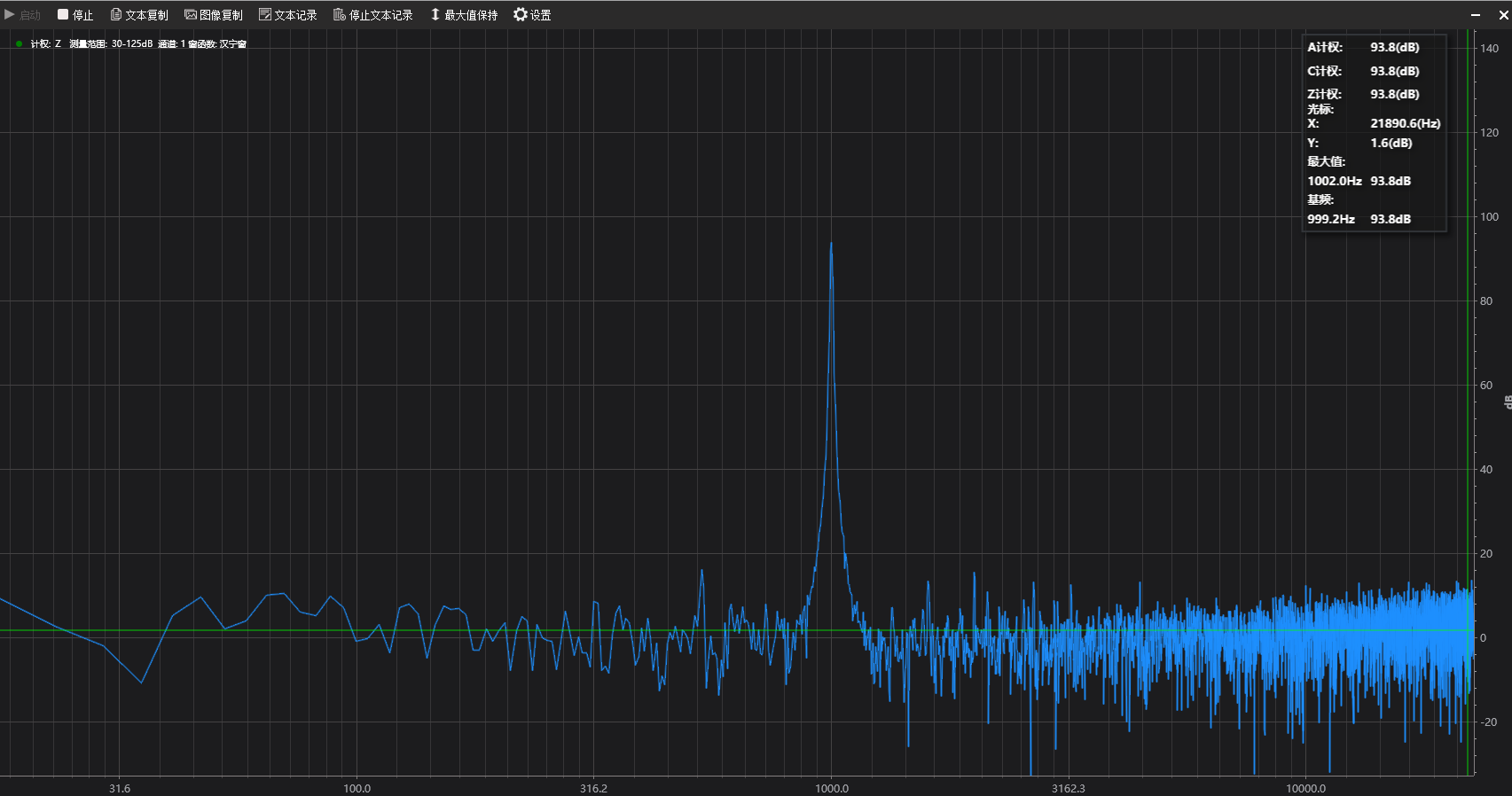This screenshot has width=1512, height=796.
Task: Click the 窗函数 汉宁窗 legend text
Action: 217,43
